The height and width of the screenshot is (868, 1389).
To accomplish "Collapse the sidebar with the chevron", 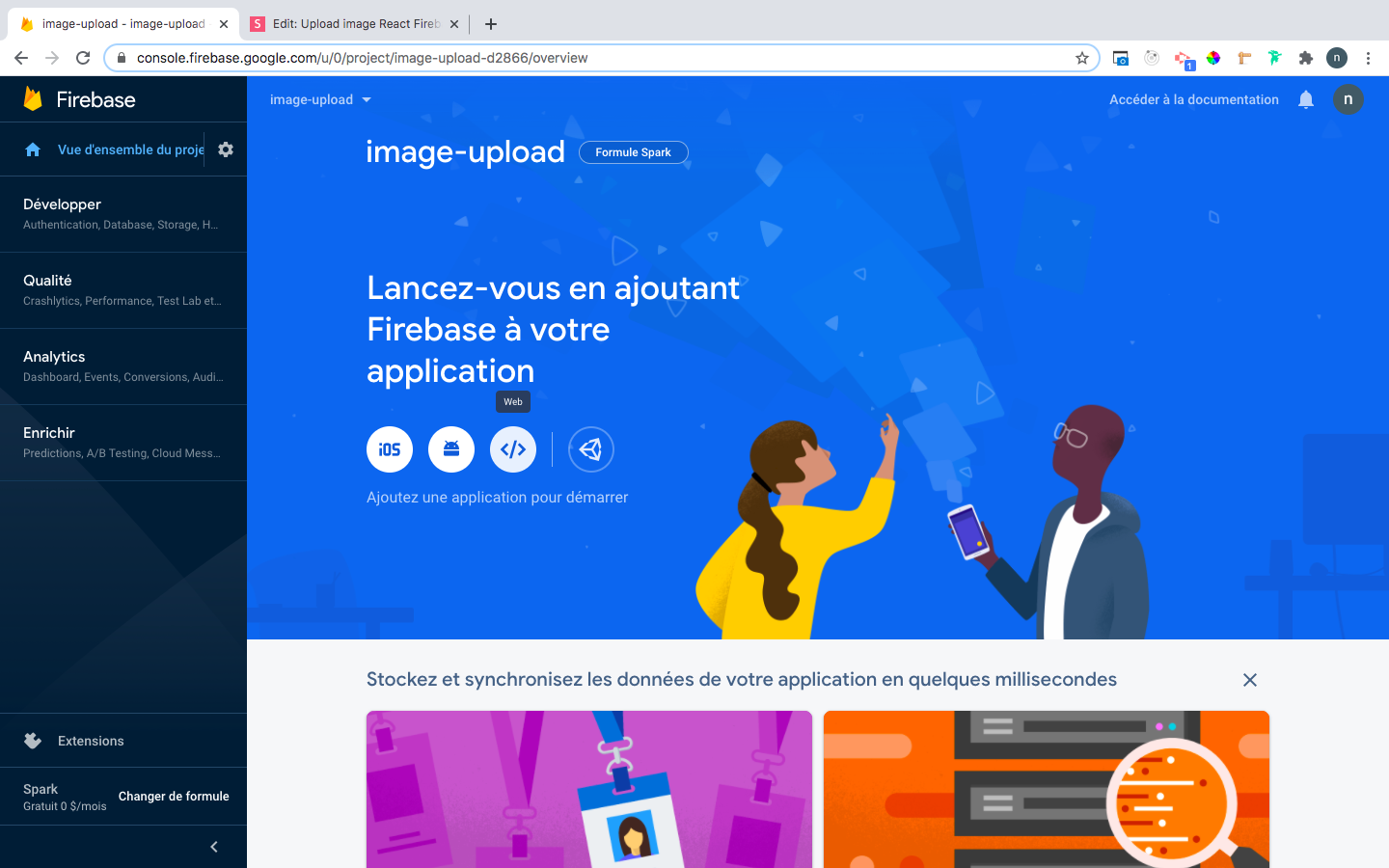I will click(214, 847).
